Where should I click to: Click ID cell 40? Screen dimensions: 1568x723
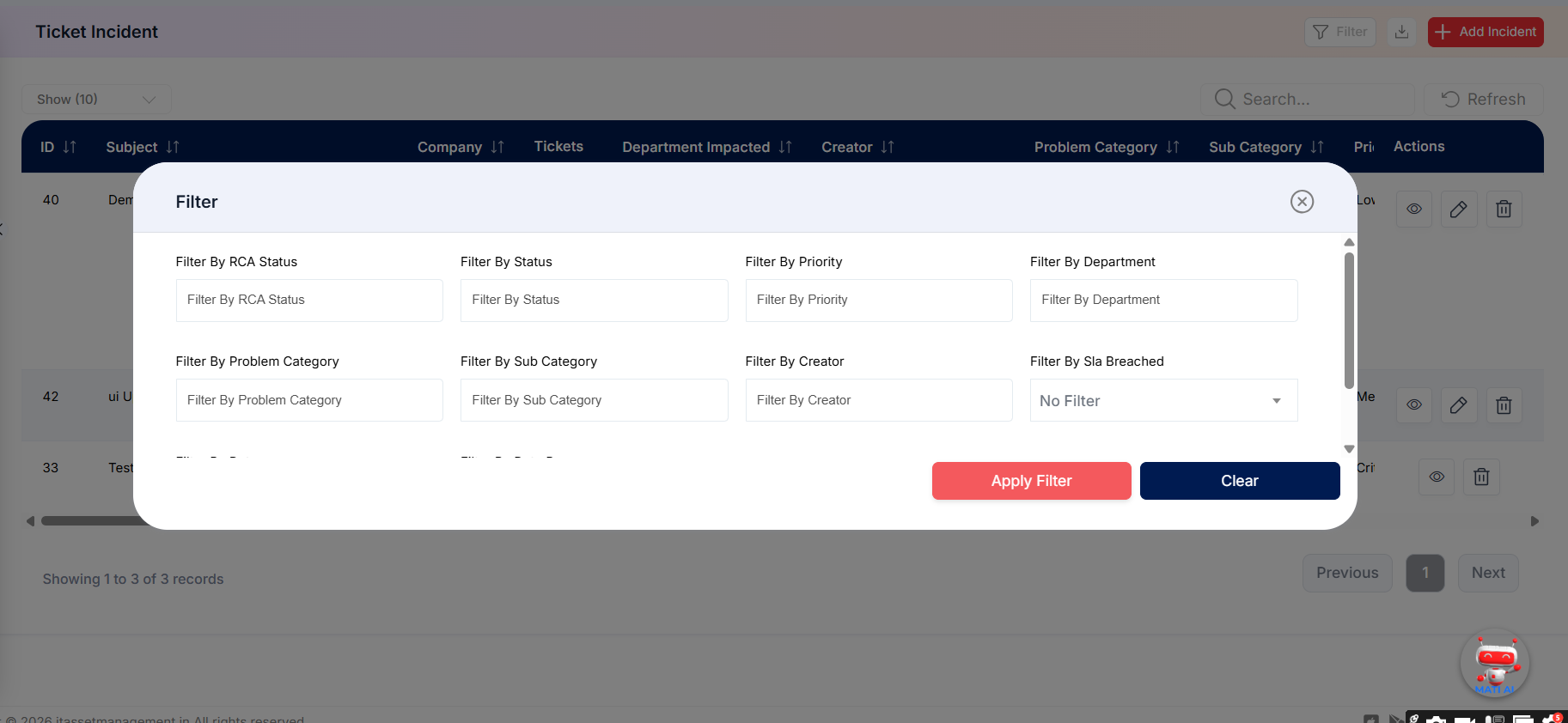tap(51, 200)
